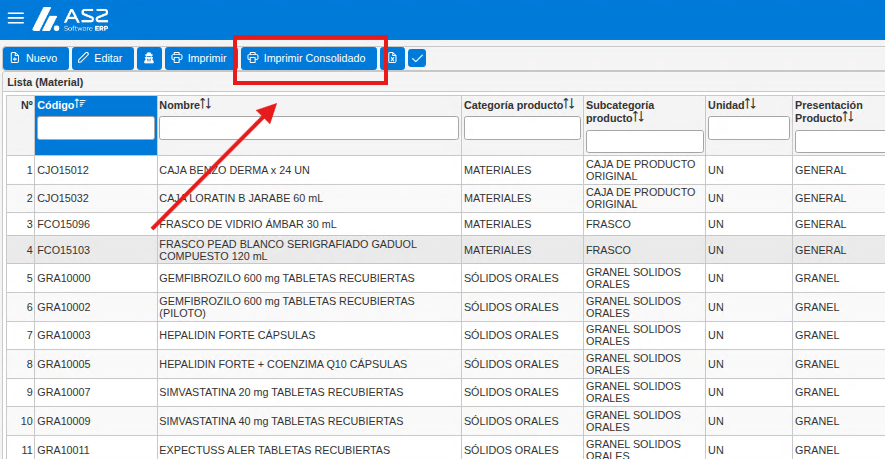This screenshot has width=885, height=459.
Task: Open the hamburger menu
Action: coord(16,18)
